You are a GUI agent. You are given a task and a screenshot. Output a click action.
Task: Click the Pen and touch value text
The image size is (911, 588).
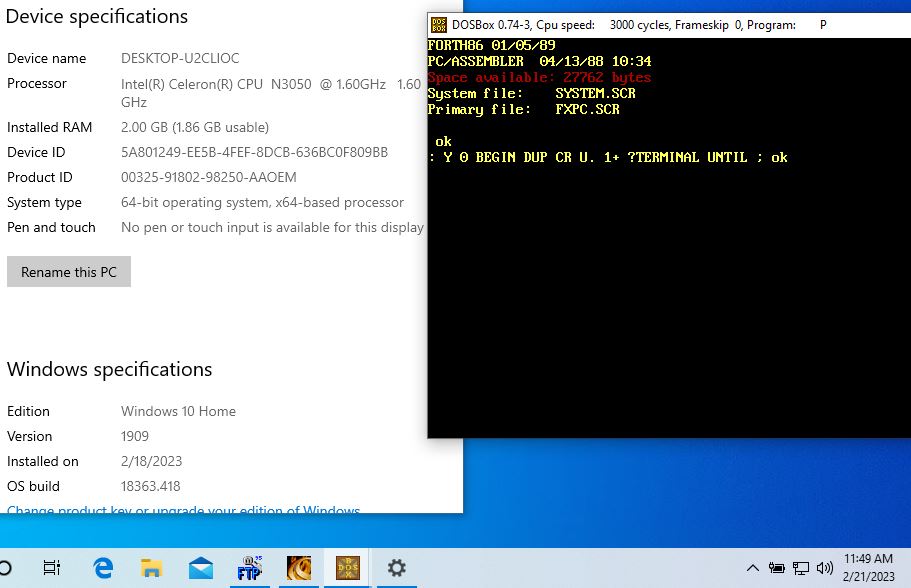[272, 228]
